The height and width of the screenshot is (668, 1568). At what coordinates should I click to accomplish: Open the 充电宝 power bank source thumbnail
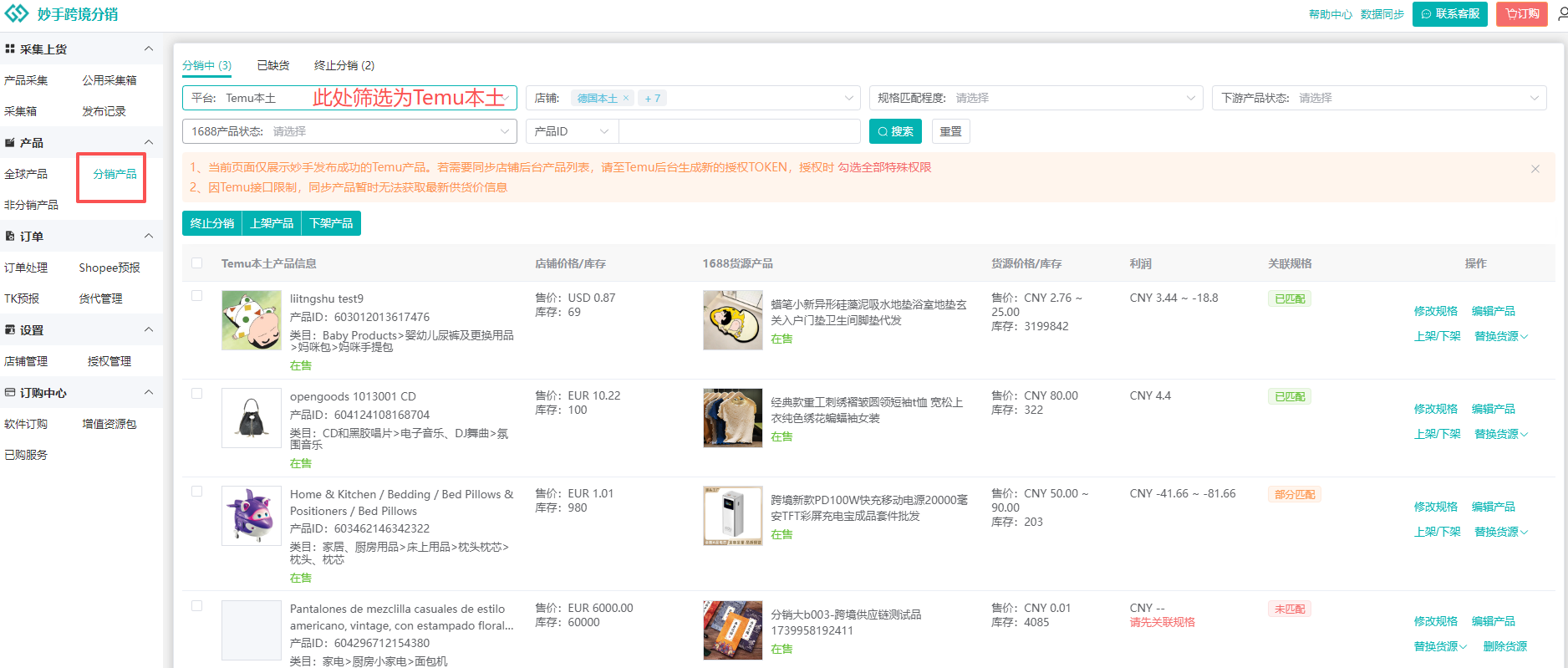click(733, 516)
